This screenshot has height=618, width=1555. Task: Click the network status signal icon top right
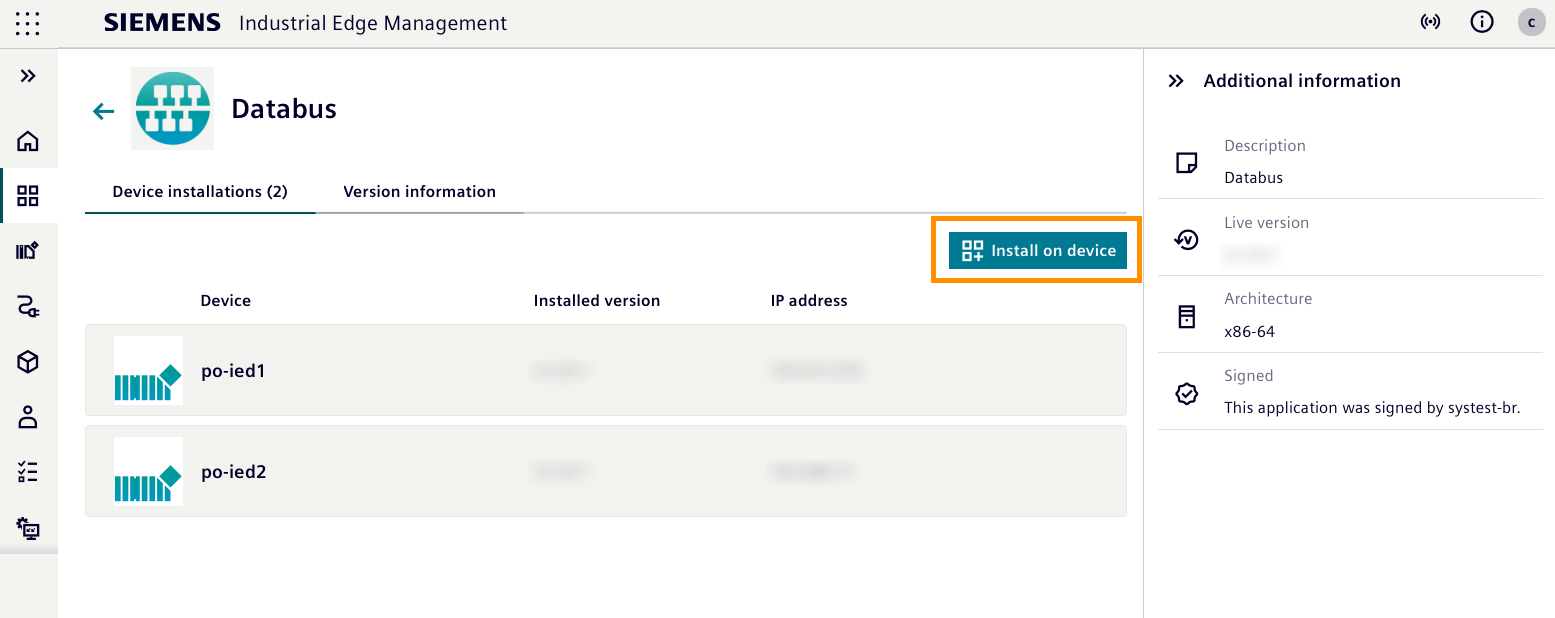(x=1430, y=21)
